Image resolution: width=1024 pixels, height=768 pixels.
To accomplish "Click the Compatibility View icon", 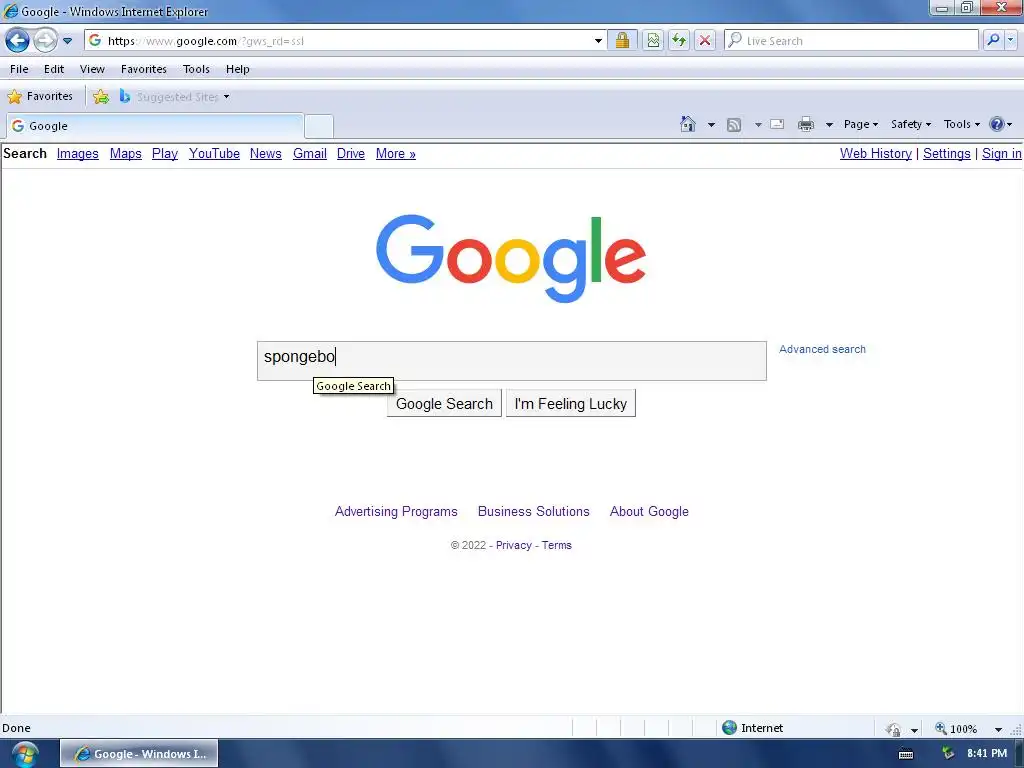I will click(x=652, y=40).
